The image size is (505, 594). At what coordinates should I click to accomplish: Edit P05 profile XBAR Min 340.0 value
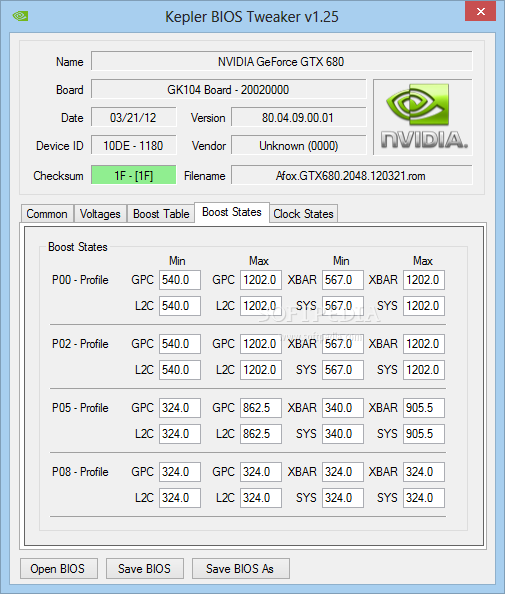point(342,408)
